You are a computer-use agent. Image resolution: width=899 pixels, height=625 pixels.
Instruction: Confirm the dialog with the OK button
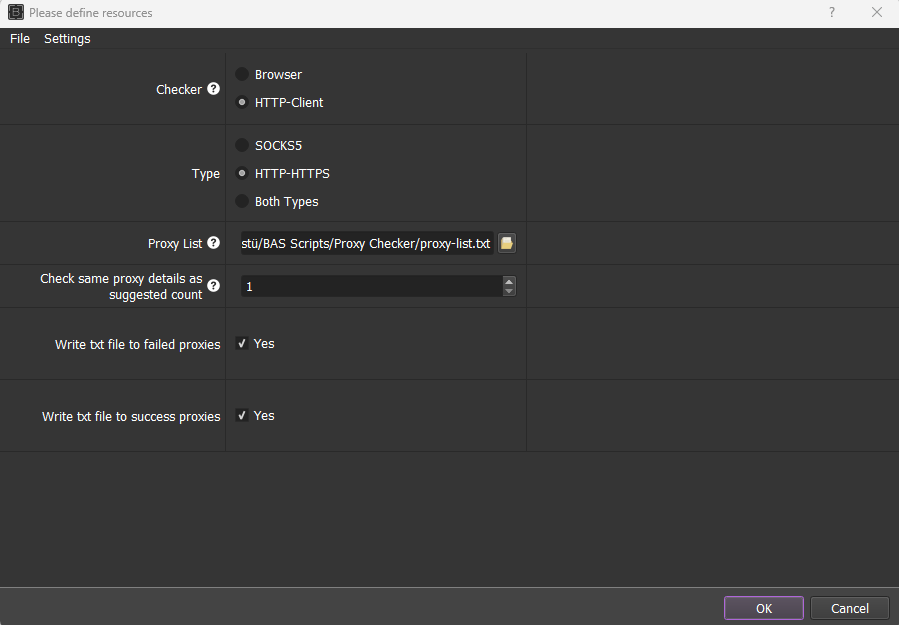(763, 608)
